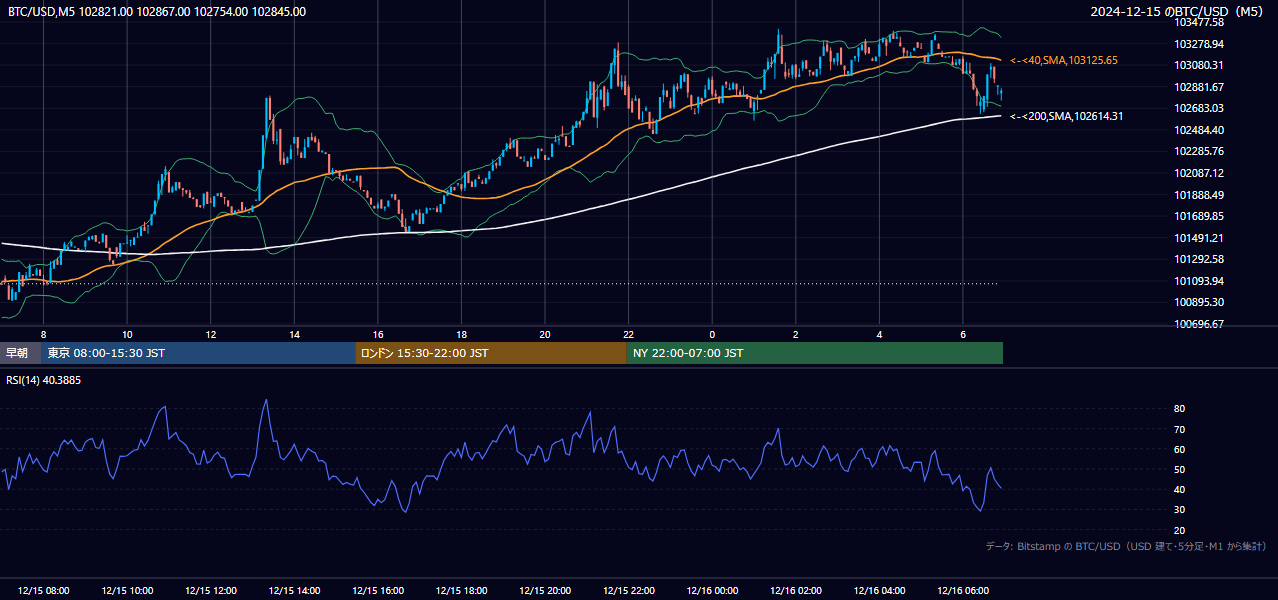Click bottom time label 12/16 04:00

point(879,590)
